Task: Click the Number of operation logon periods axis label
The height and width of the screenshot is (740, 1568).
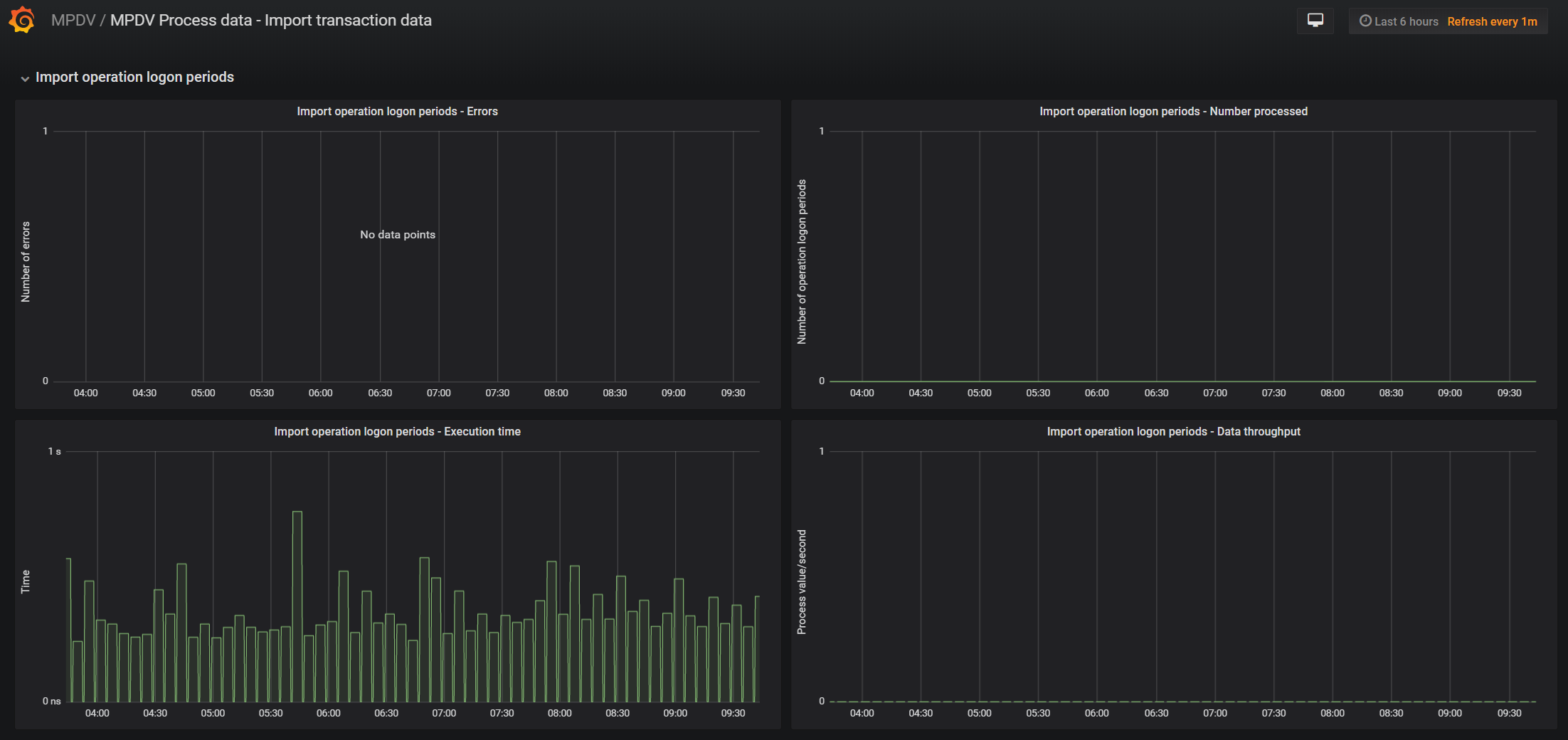Action: pos(802,262)
